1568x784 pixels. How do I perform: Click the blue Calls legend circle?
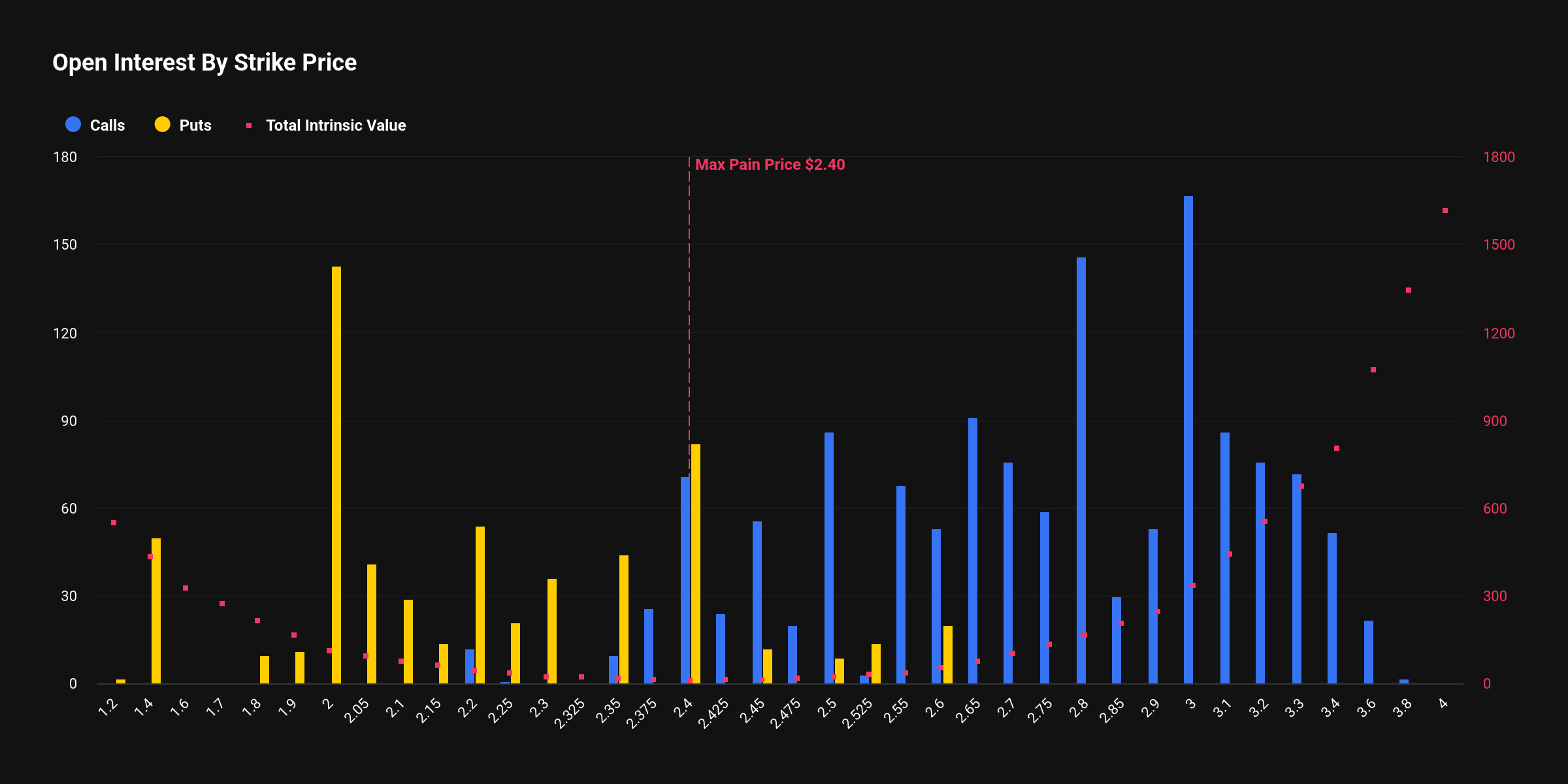pos(73,124)
